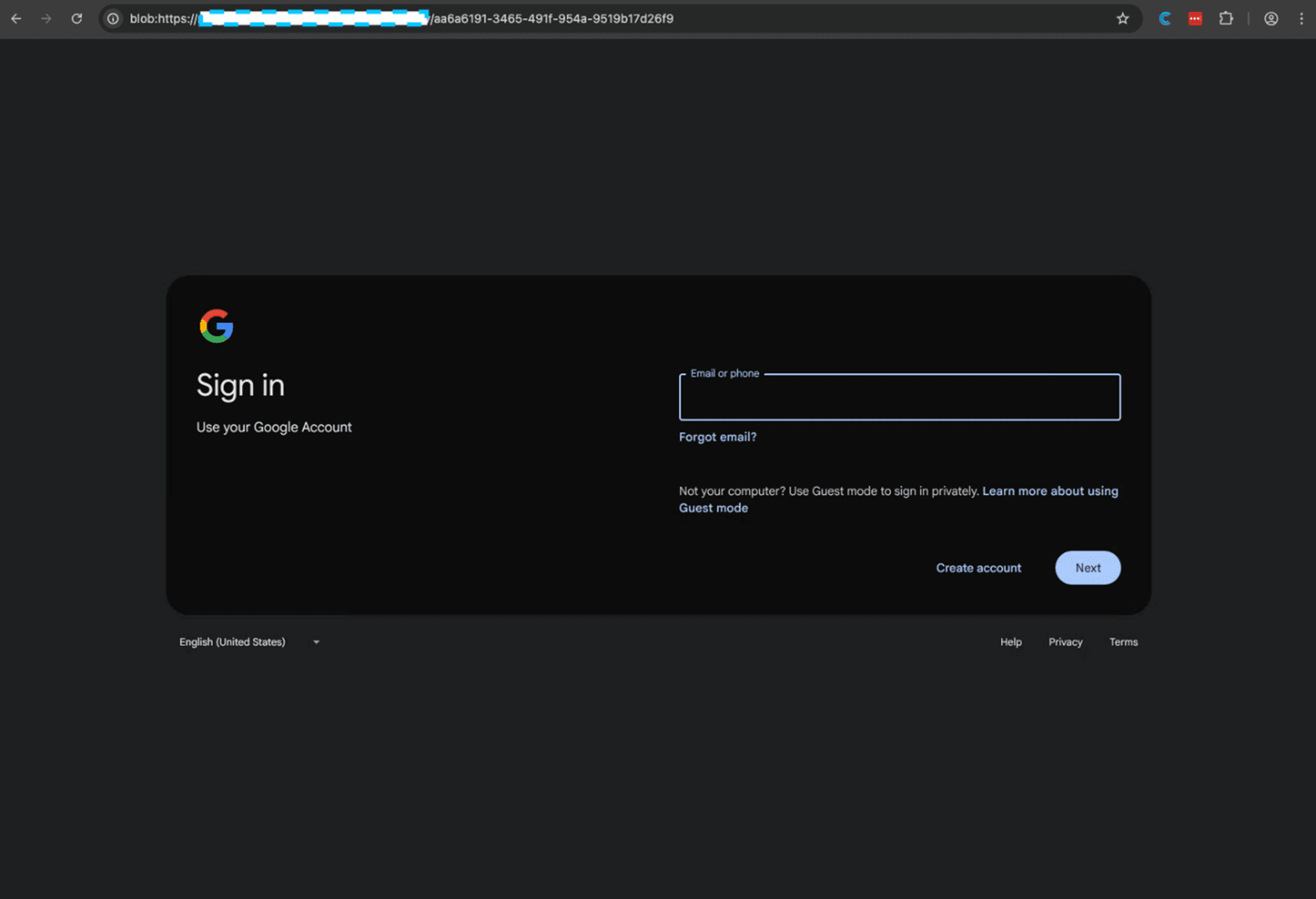The image size is (1316, 899).
Task: Open the blue C extension icon
Action: [1165, 18]
